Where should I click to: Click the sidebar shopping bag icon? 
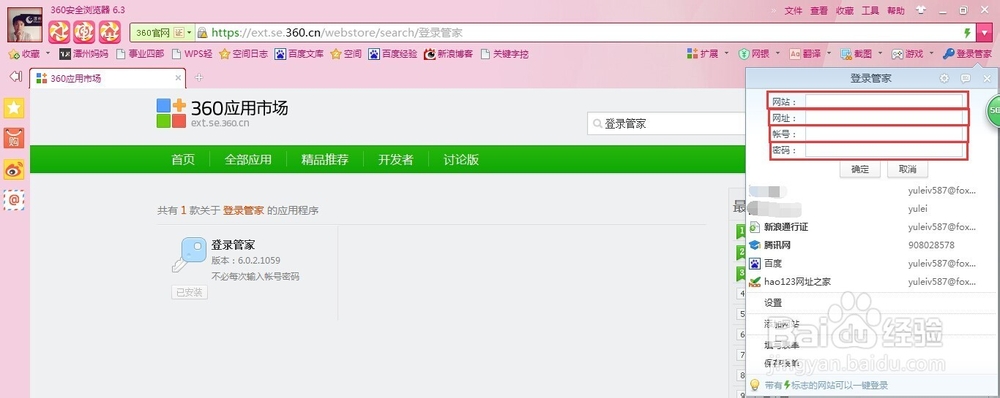point(14,138)
